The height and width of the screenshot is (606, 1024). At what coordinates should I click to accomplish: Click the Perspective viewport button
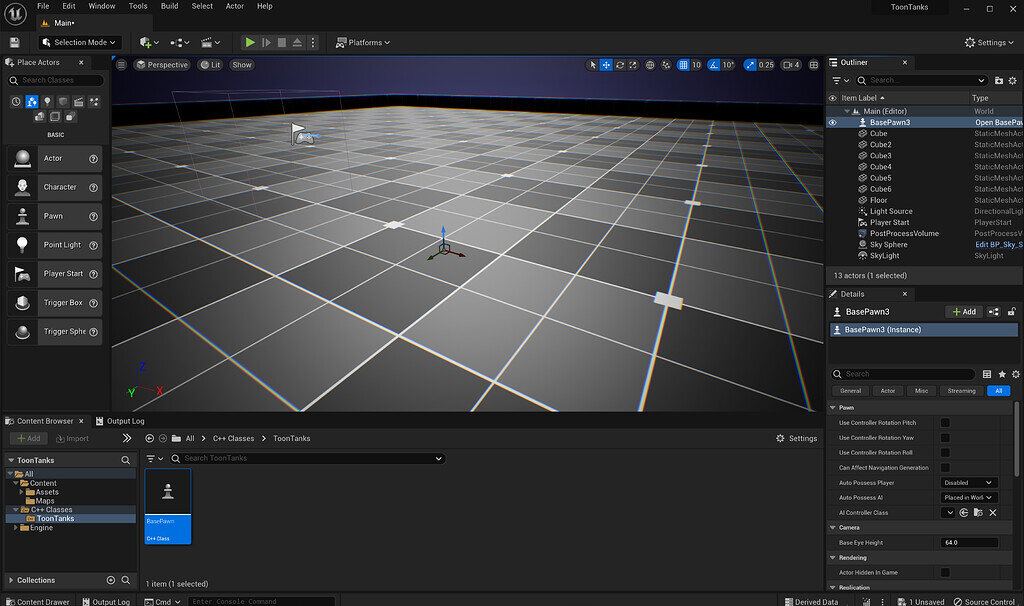[x=162, y=65]
